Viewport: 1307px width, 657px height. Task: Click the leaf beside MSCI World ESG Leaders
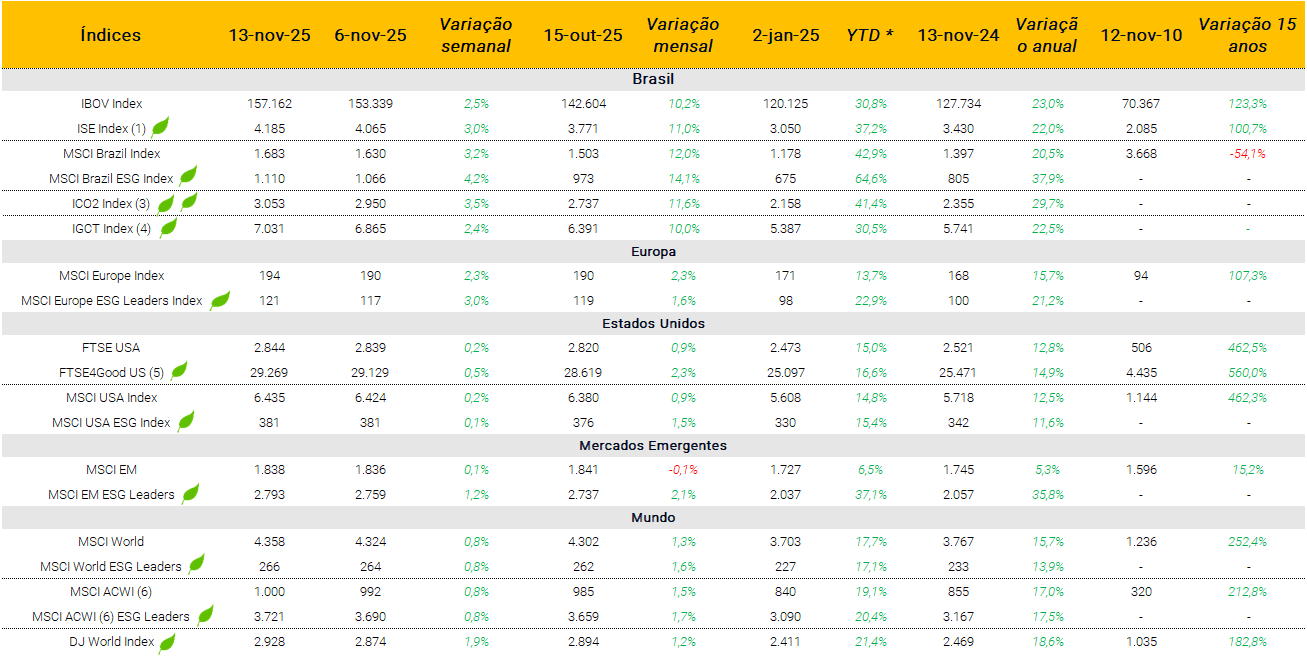click(197, 564)
